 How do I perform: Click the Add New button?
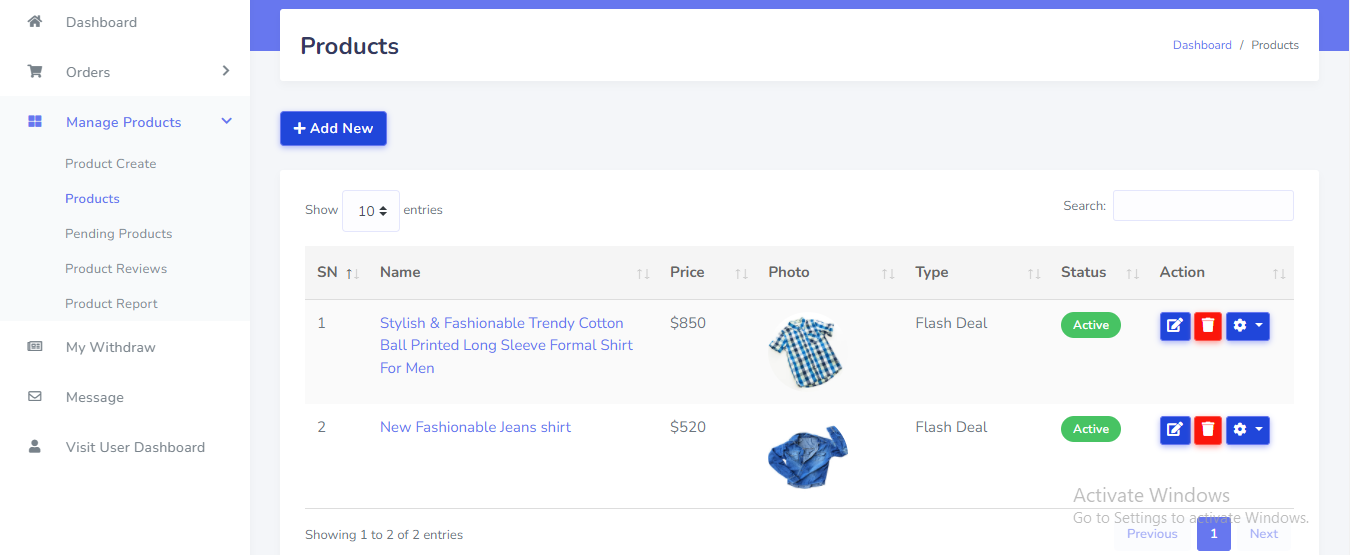[x=333, y=128]
